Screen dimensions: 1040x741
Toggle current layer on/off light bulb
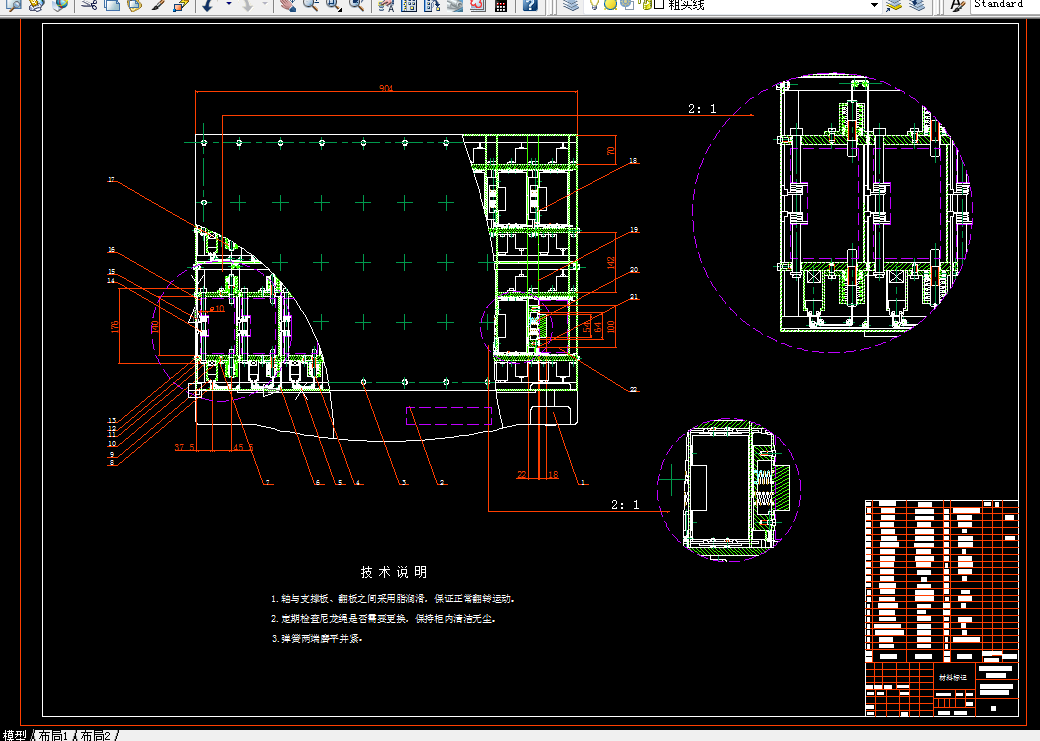tap(594, 5)
